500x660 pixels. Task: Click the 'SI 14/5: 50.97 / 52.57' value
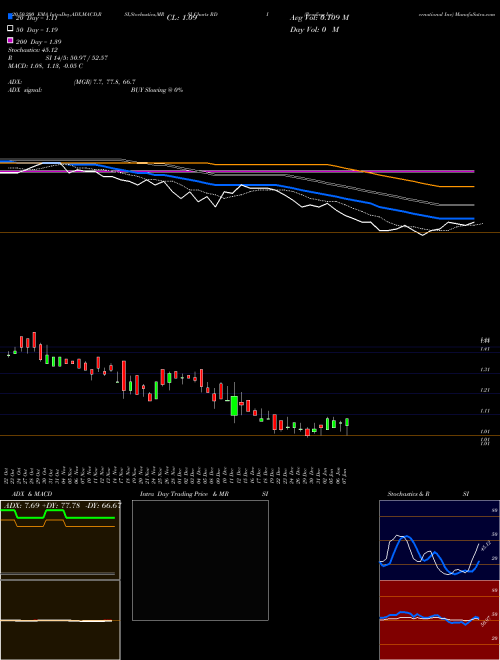[x=77, y=58]
